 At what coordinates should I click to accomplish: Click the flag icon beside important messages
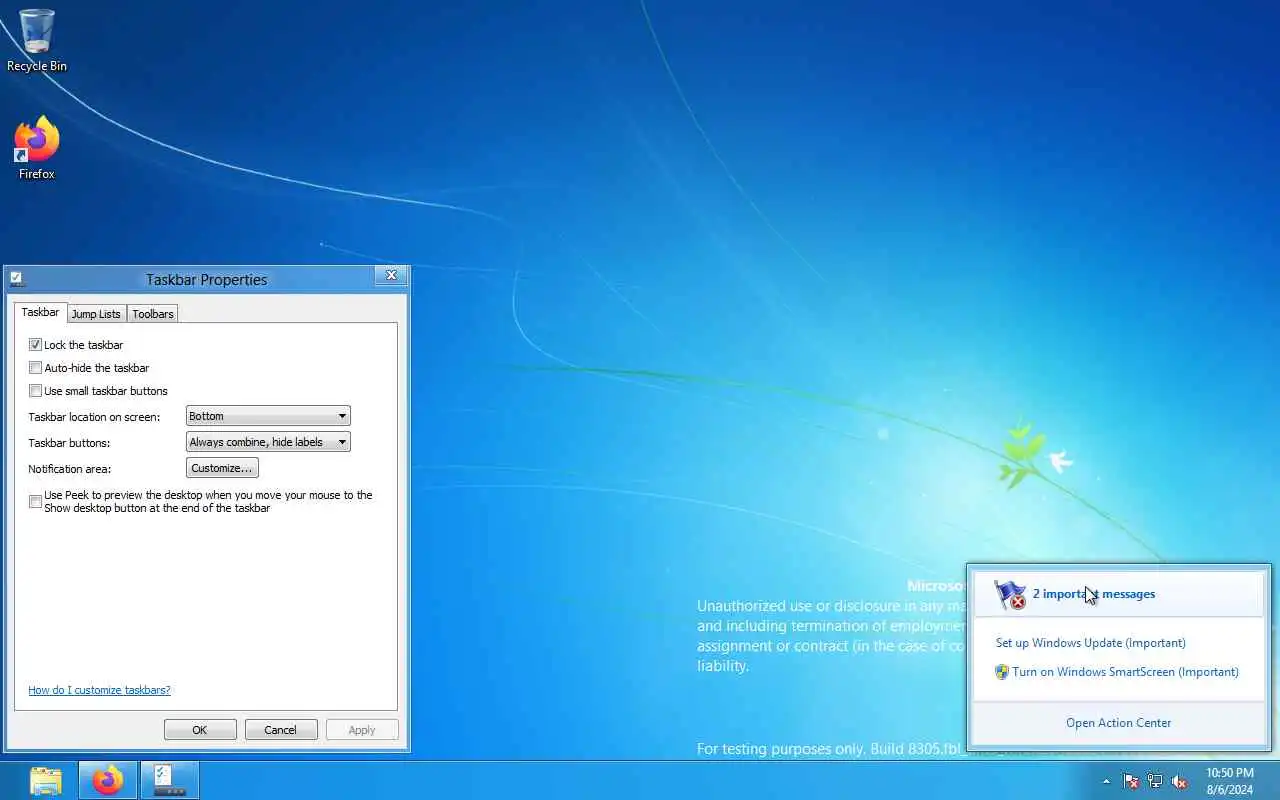tap(1011, 595)
